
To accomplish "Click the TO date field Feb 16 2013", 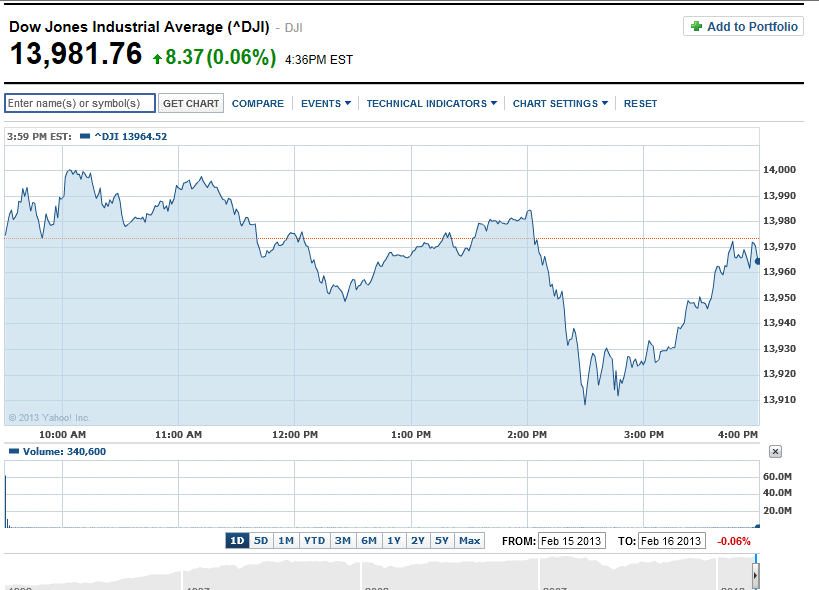I will pyautogui.click(x=672, y=541).
